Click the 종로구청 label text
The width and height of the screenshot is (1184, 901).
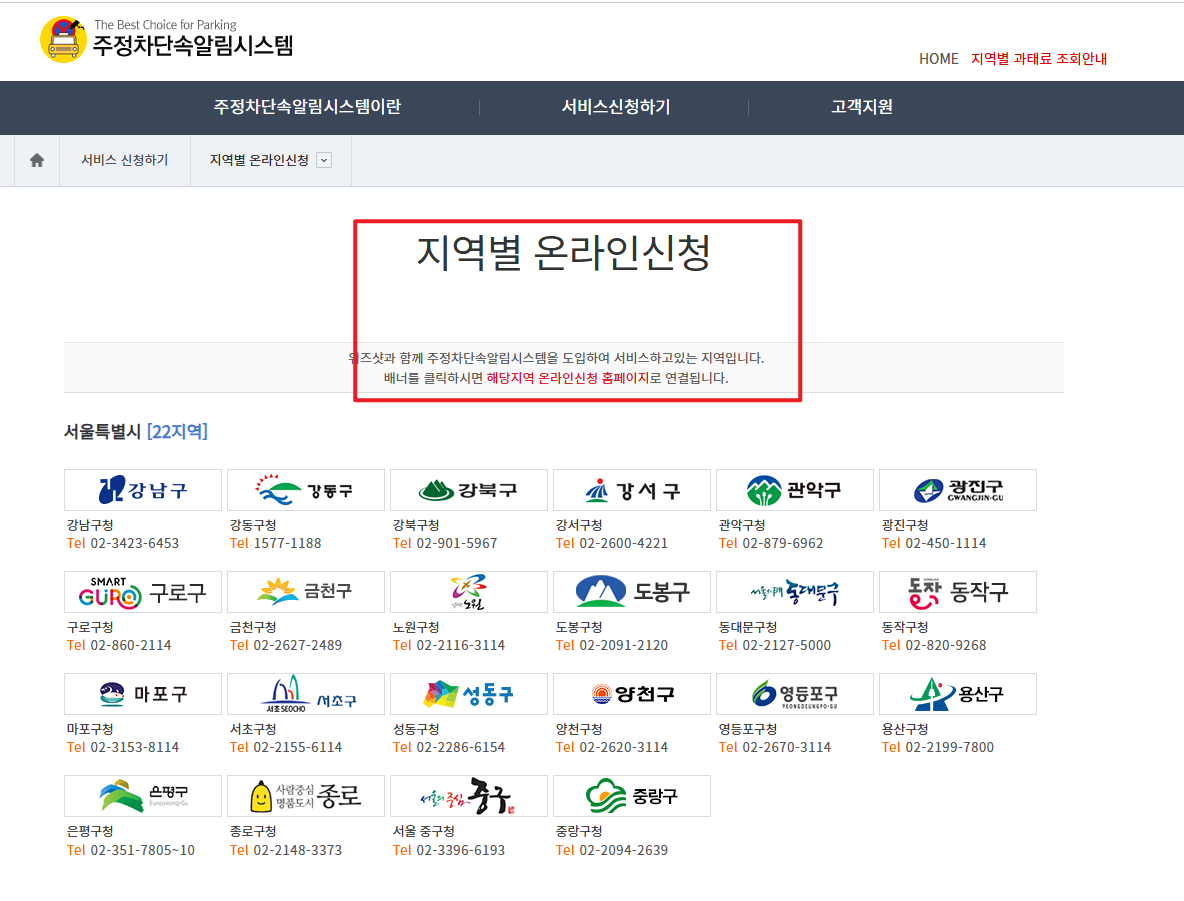click(x=253, y=831)
